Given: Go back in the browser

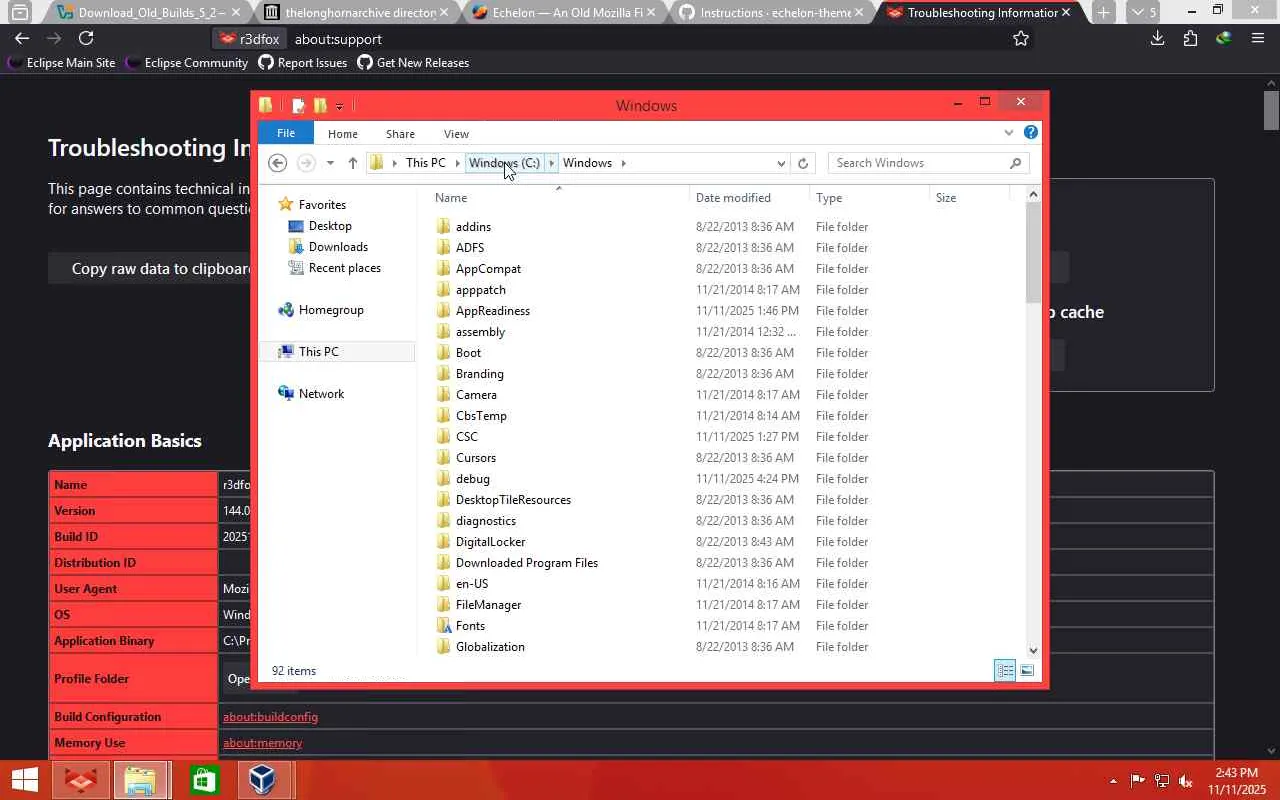Looking at the screenshot, I should pos(22,38).
